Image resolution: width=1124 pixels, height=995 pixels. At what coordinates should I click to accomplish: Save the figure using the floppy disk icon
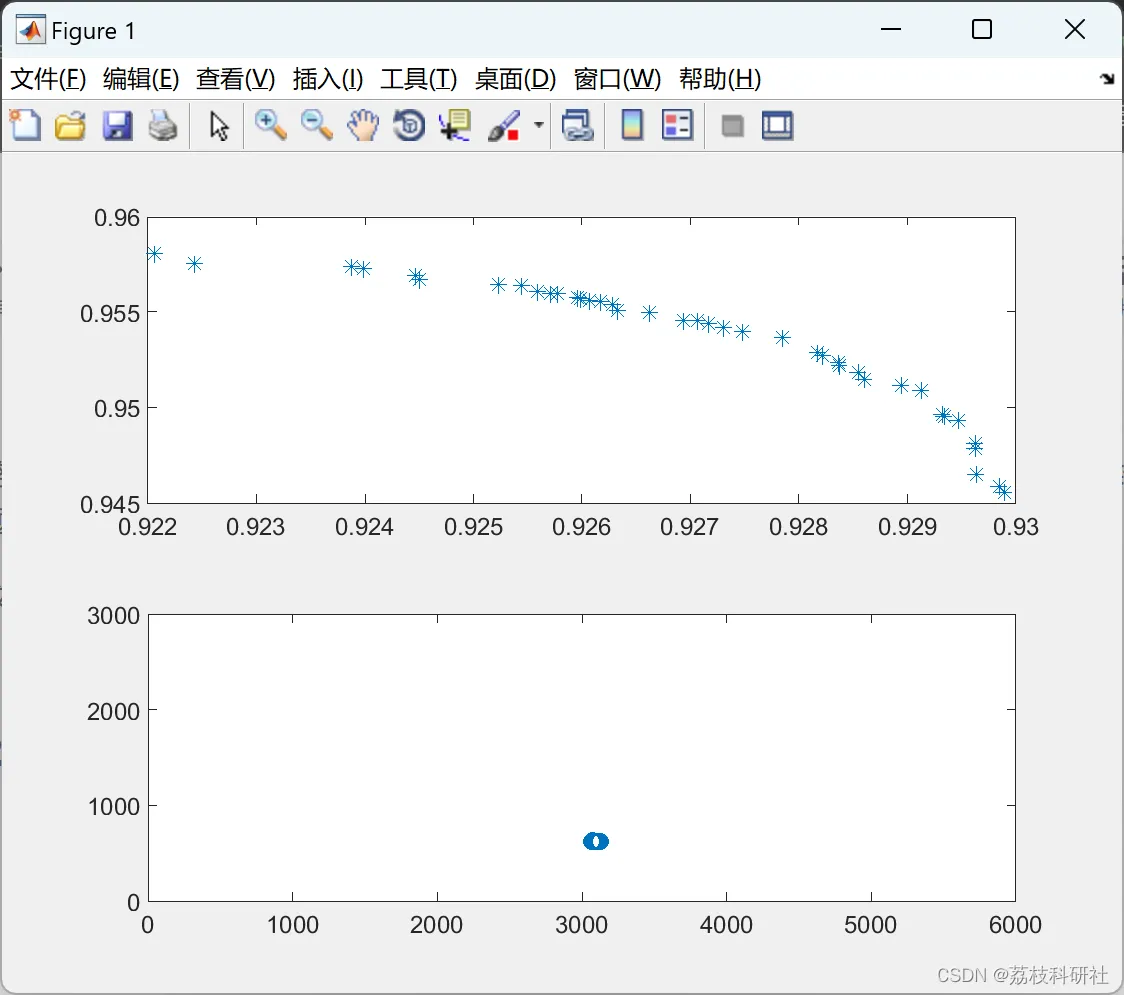click(117, 125)
